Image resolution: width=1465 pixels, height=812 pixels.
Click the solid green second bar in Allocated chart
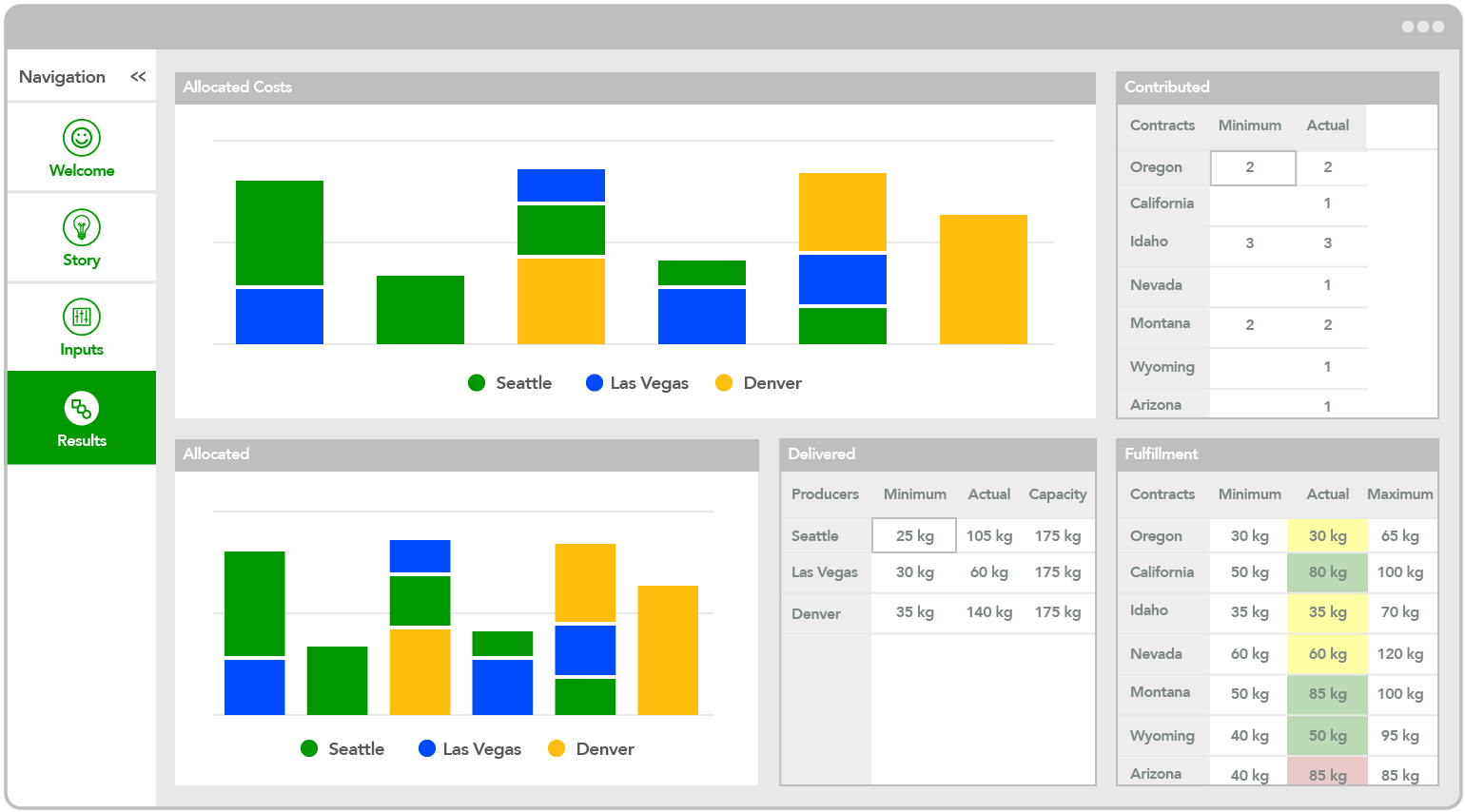click(x=337, y=681)
